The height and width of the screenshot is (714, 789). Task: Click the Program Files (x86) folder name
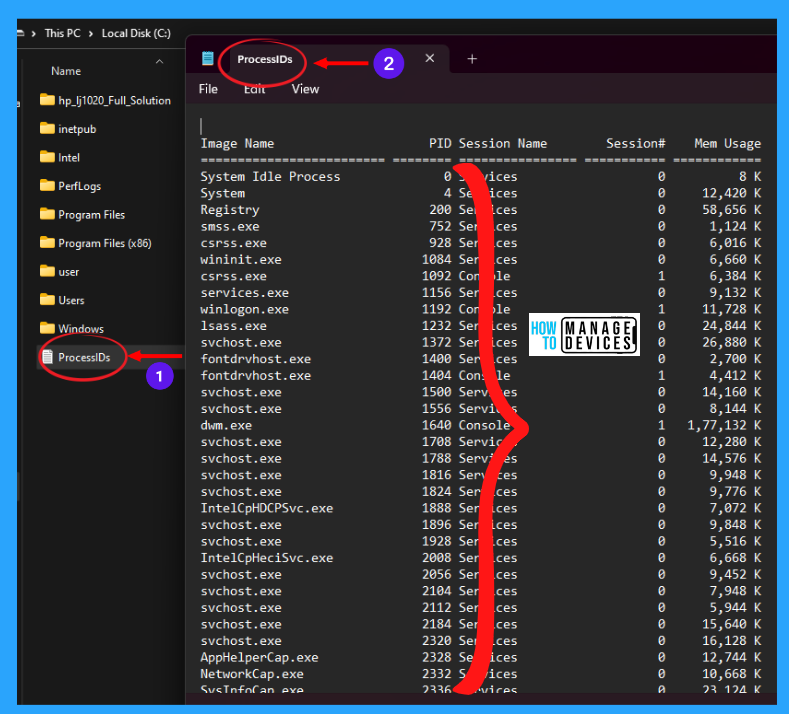point(105,243)
